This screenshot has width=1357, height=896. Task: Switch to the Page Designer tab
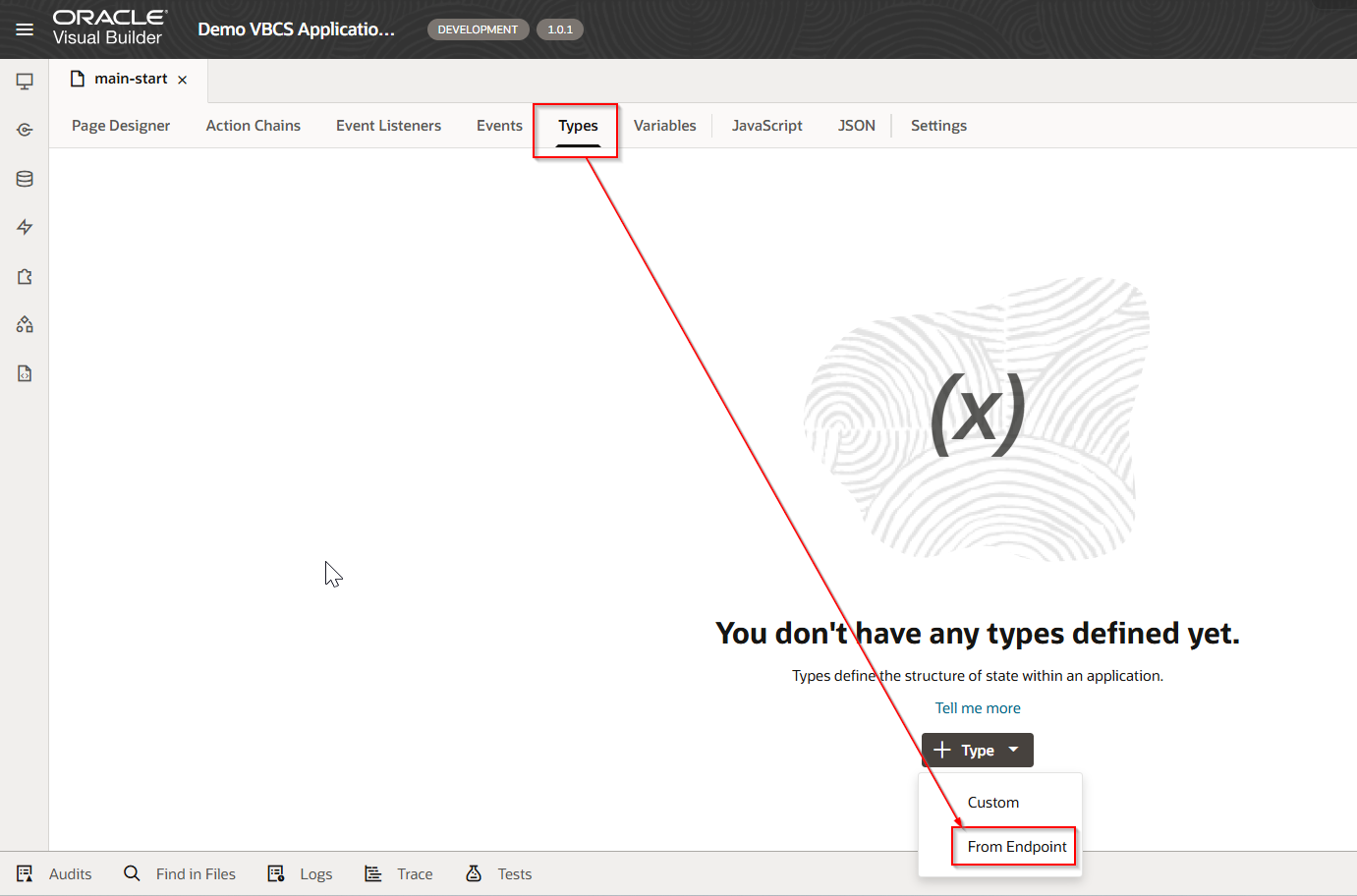[121, 126]
